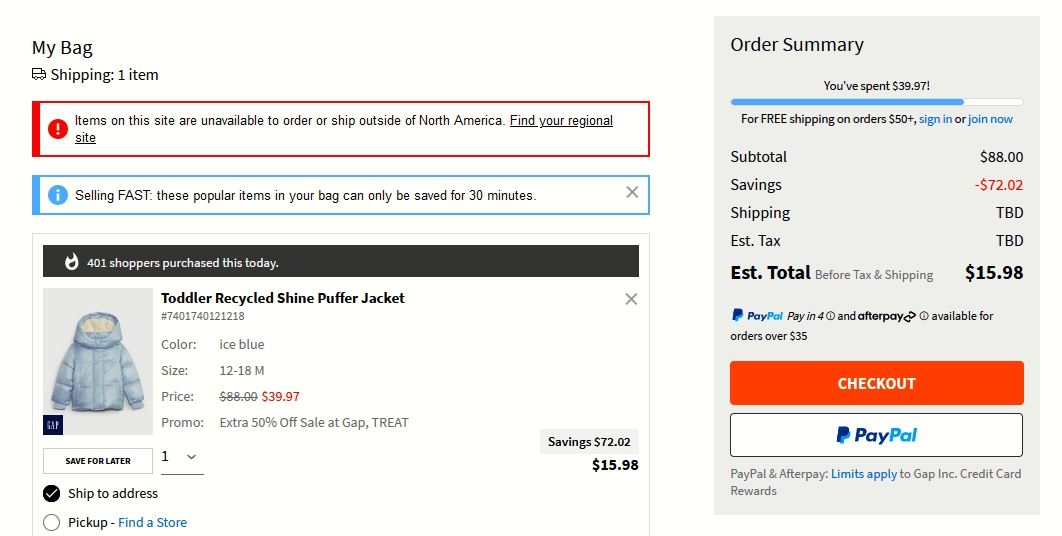Click the red error alert icon

[58, 129]
